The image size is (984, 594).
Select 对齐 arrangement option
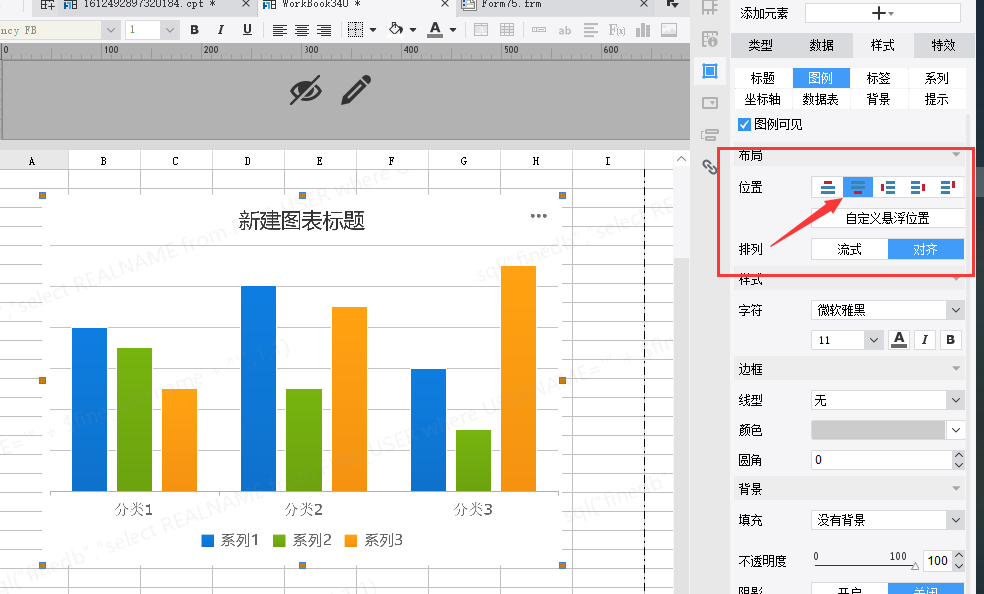pyautogui.click(x=926, y=249)
